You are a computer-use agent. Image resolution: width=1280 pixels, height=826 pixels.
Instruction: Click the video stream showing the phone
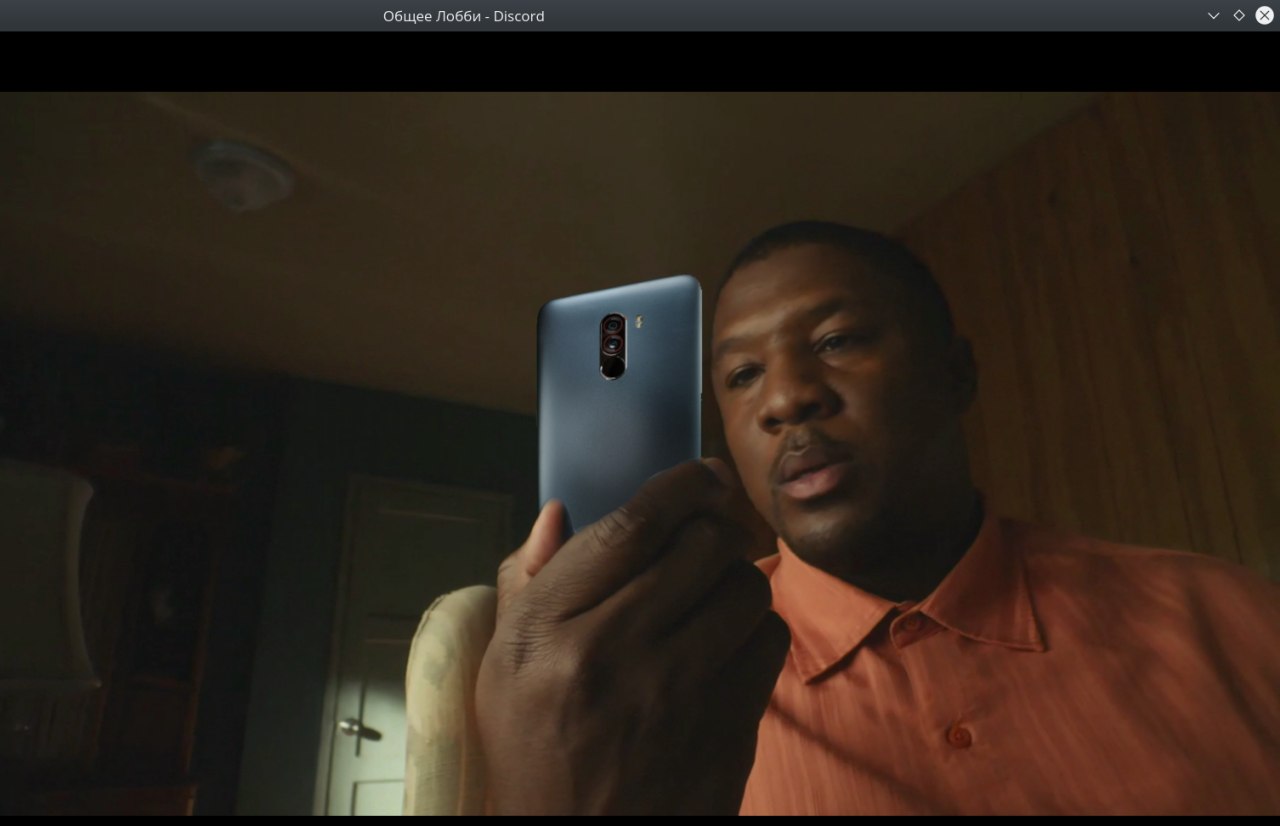tap(640, 454)
